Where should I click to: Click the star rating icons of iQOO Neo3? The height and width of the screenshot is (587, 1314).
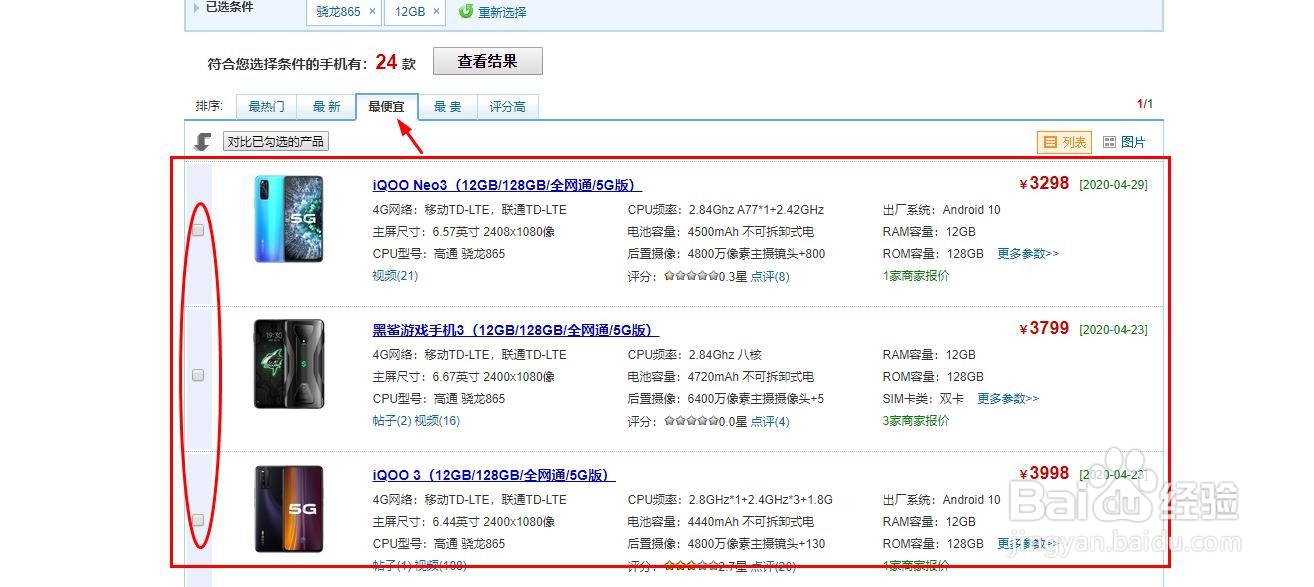pos(690,276)
